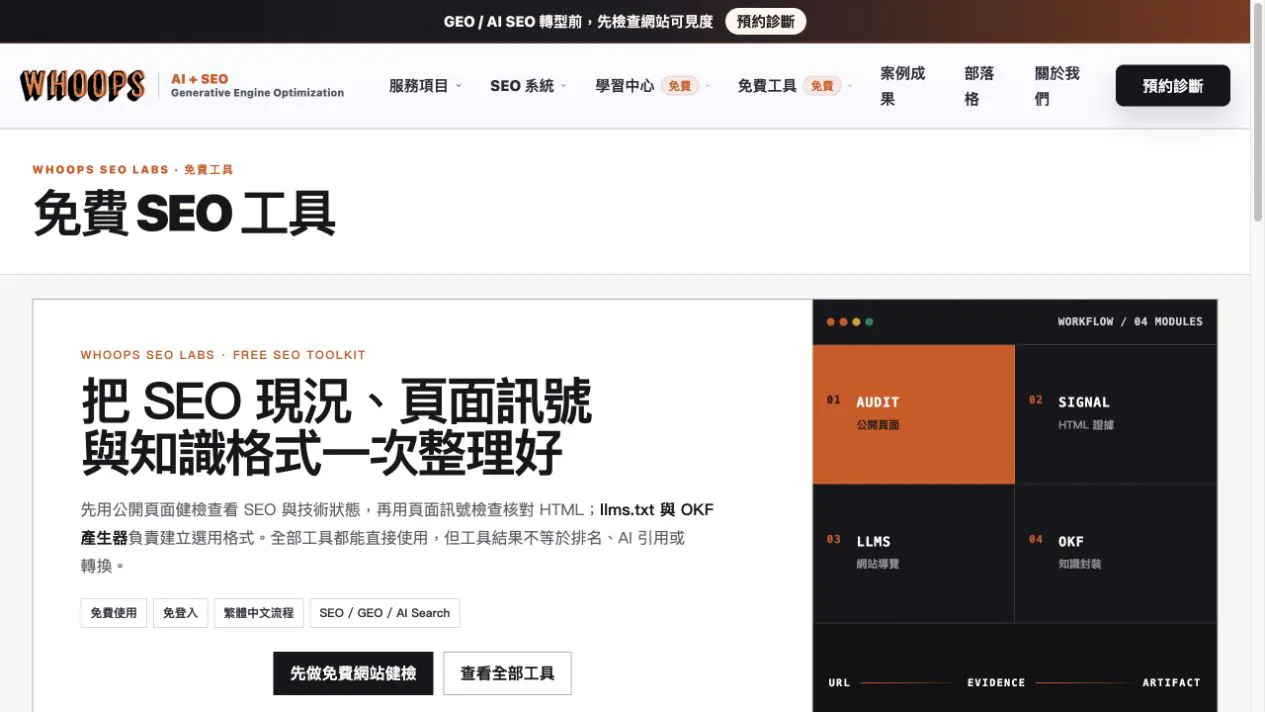Select the 01 AUDIT module tile
Image resolution: width=1265 pixels, height=712 pixels.
(914, 414)
